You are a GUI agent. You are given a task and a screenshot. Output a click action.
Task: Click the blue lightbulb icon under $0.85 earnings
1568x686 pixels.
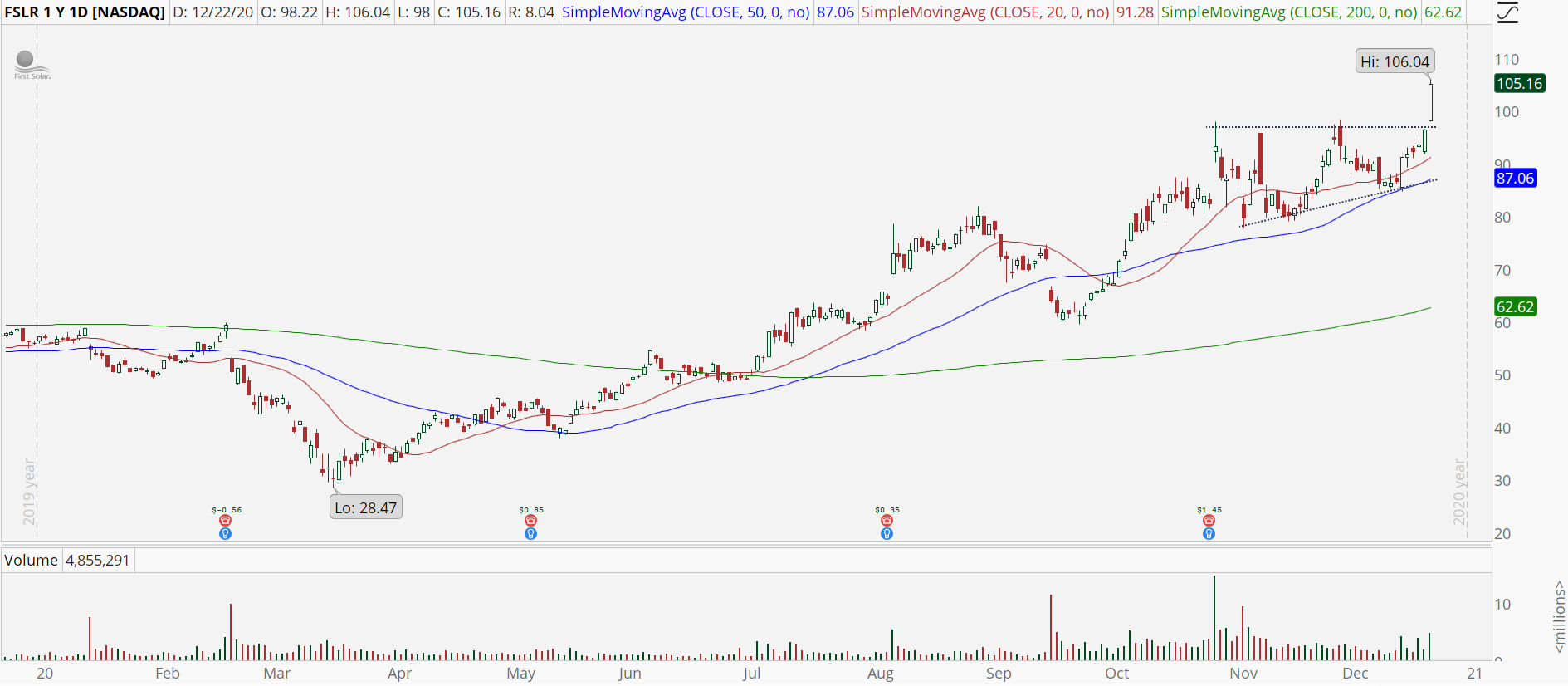pos(531,534)
